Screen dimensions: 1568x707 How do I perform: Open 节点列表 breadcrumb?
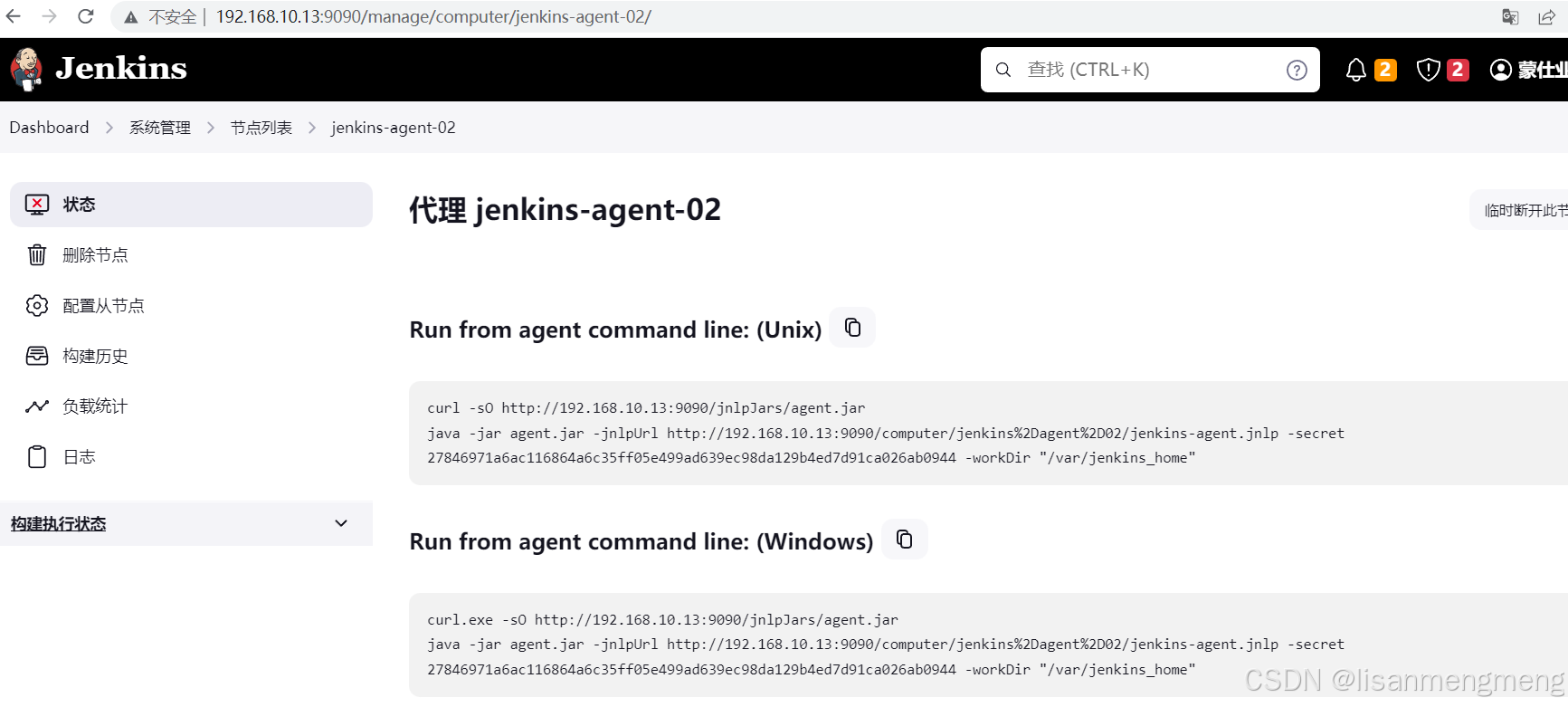pos(261,128)
